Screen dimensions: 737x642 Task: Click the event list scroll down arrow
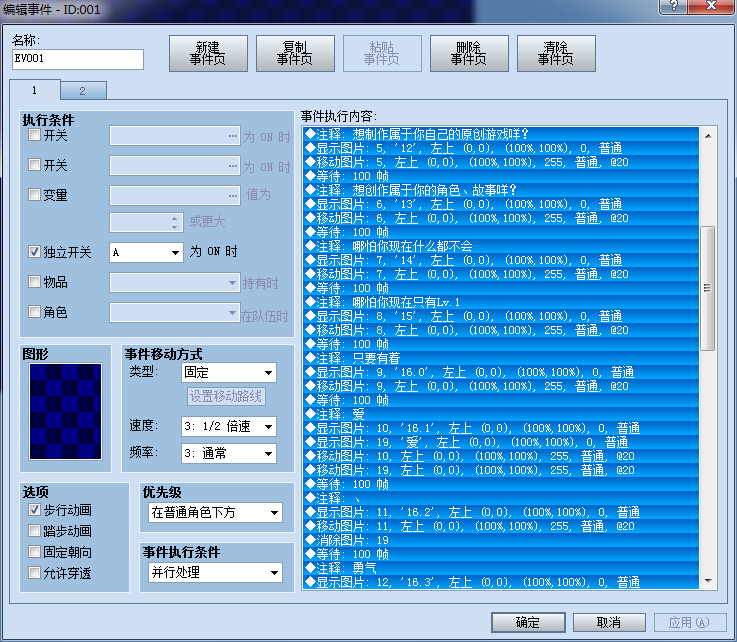point(708,581)
